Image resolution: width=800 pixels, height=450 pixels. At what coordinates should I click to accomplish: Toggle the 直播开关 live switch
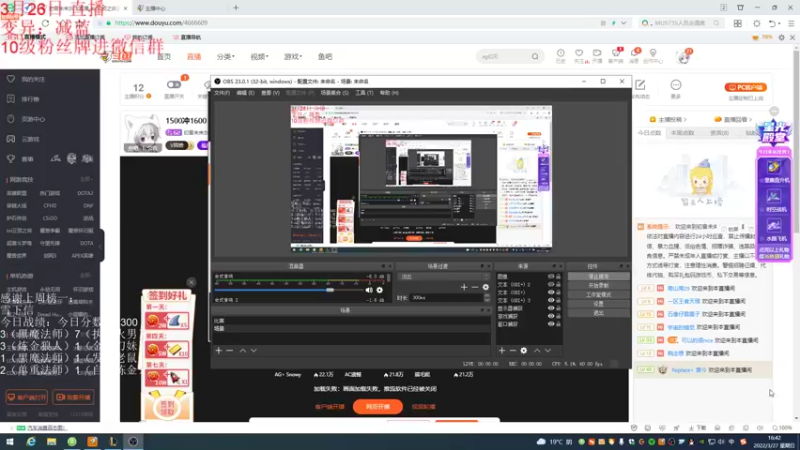[174, 84]
